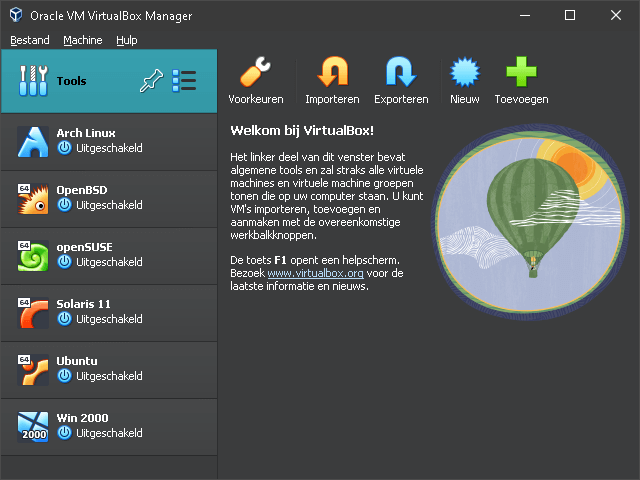Click the Exporteren label text
The height and width of the screenshot is (480, 640).
pos(401,99)
